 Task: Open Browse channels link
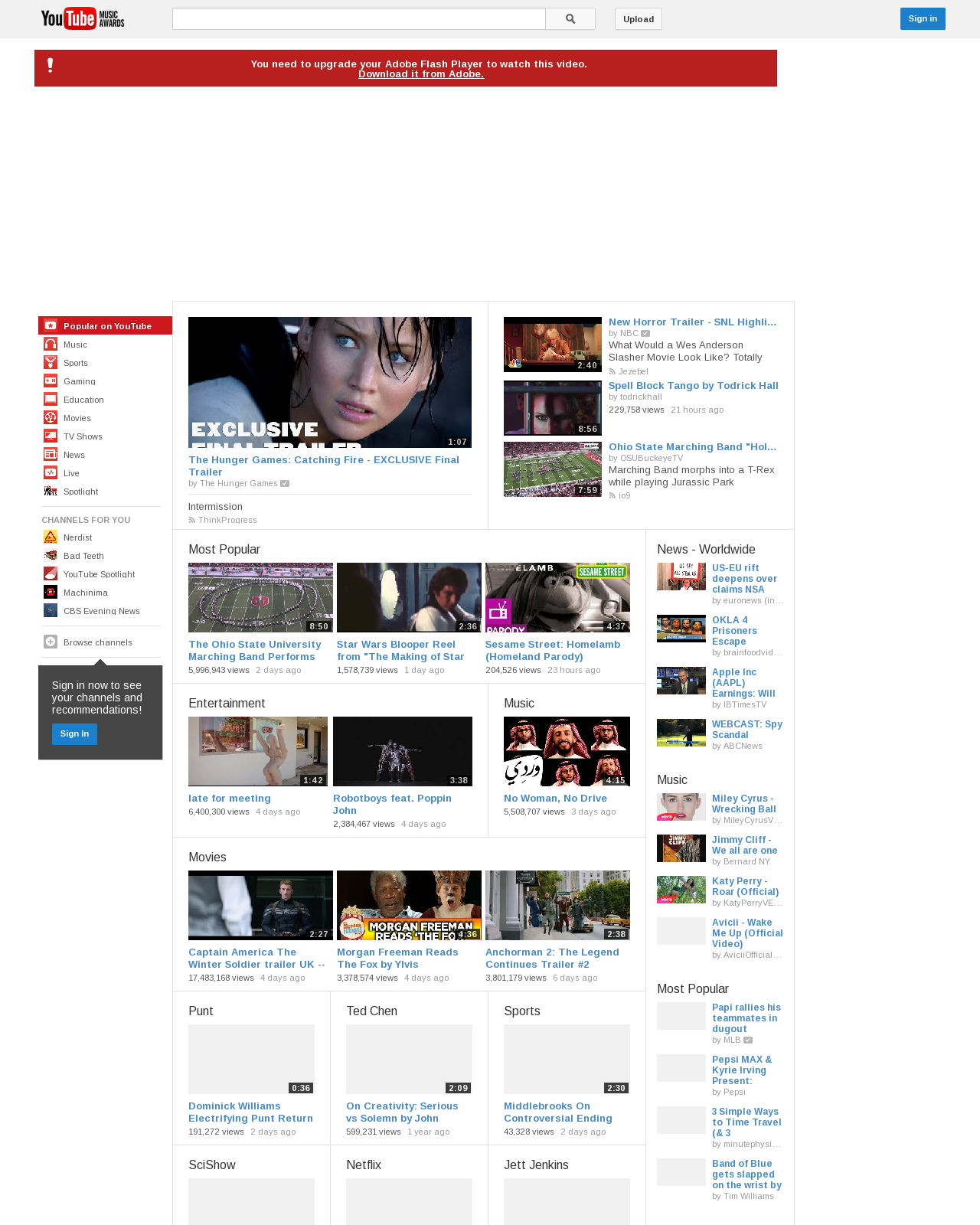(97, 642)
